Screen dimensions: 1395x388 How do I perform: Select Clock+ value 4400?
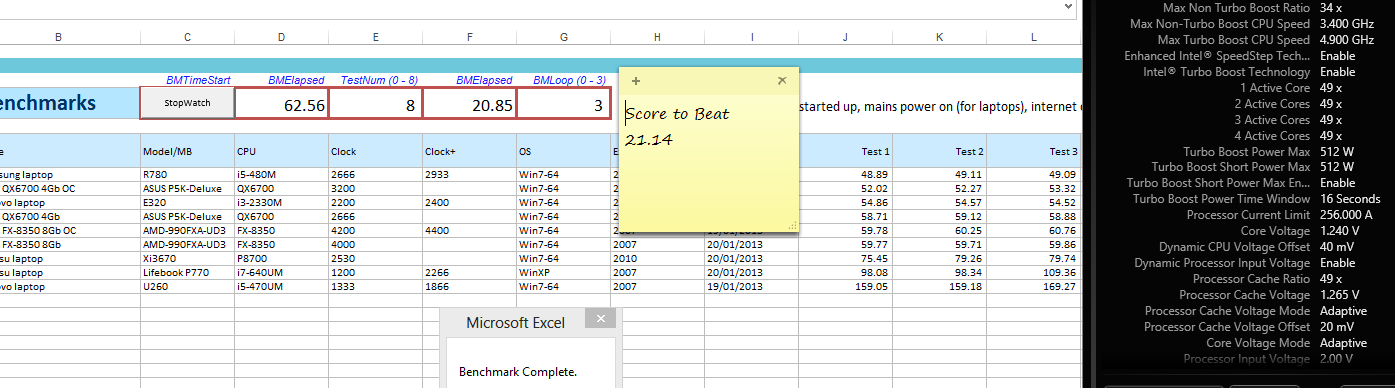pos(469,230)
